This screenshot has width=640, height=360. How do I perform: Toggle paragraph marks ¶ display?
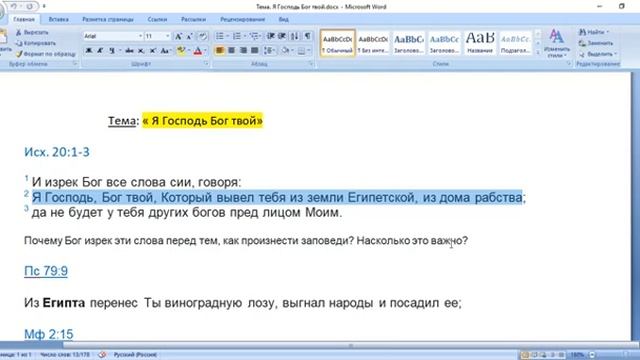point(308,36)
